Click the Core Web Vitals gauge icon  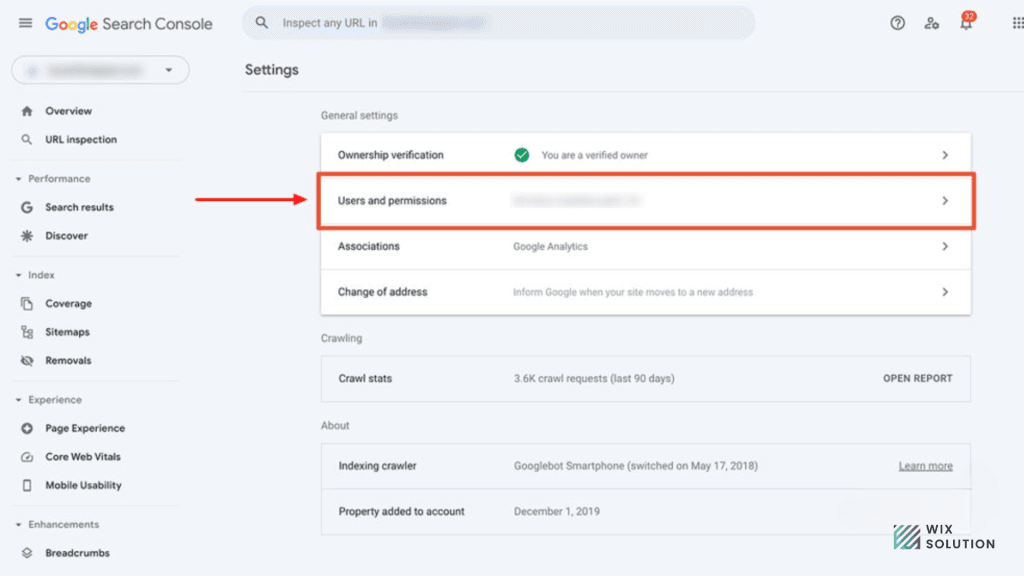point(27,457)
